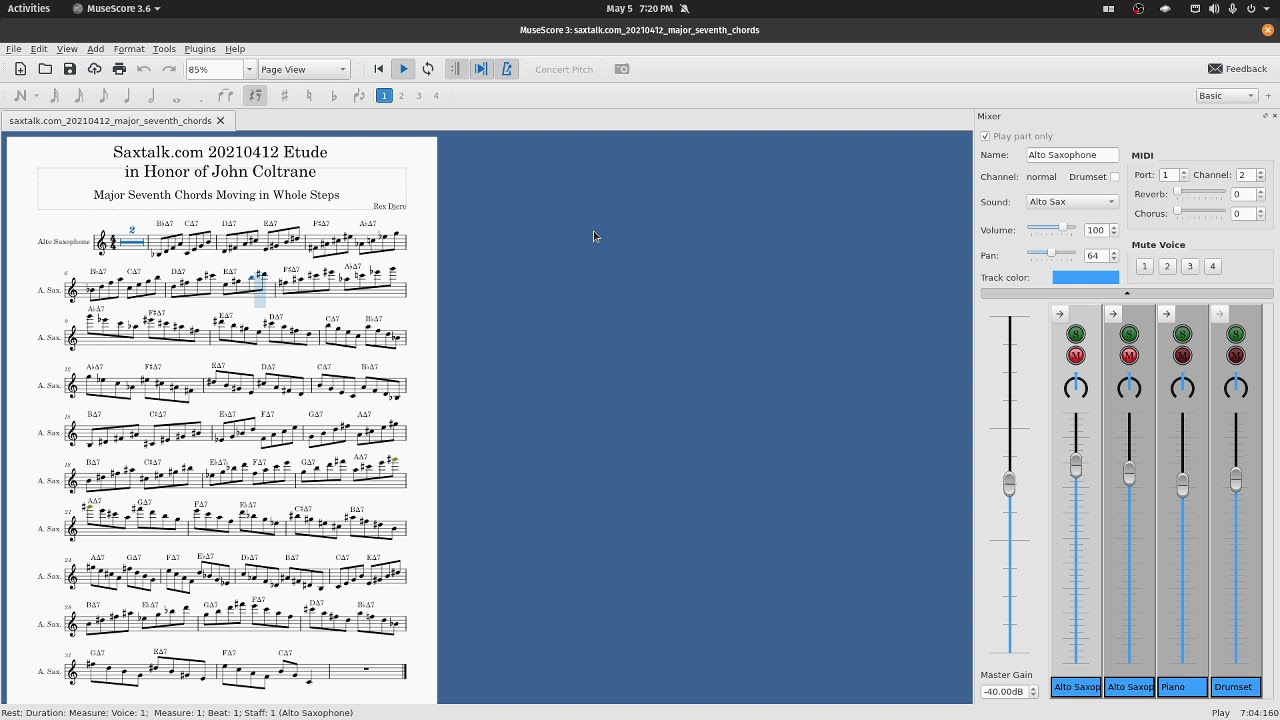Select Voice 1 in note toolbar

[383, 96]
